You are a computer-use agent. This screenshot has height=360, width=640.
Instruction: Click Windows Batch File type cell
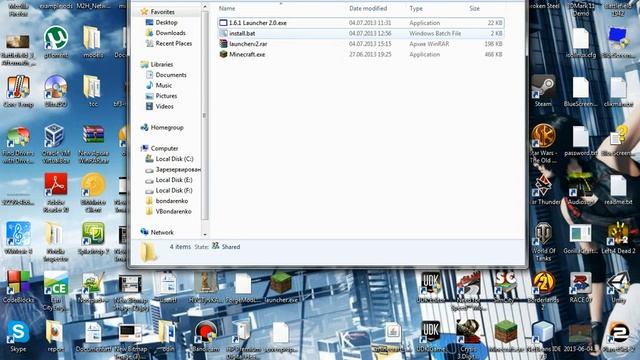tap(435, 33)
